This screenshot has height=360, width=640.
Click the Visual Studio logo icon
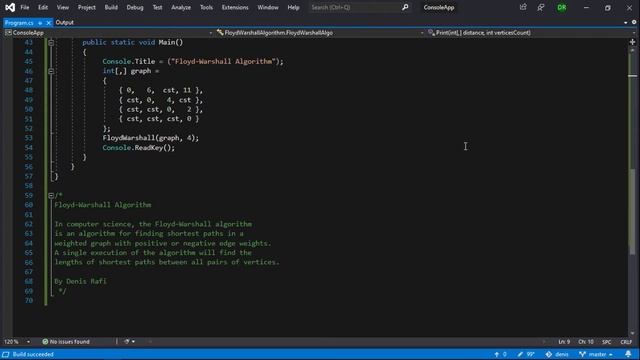click(10, 7)
